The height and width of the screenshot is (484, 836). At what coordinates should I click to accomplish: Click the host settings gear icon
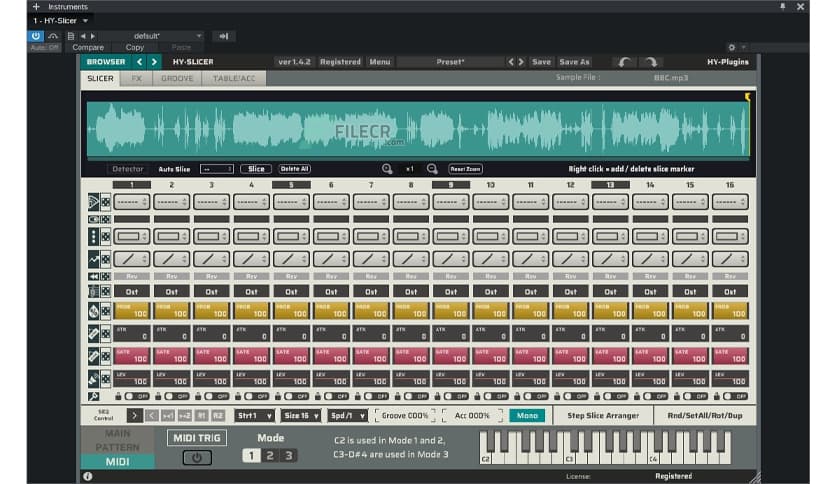(x=732, y=47)
